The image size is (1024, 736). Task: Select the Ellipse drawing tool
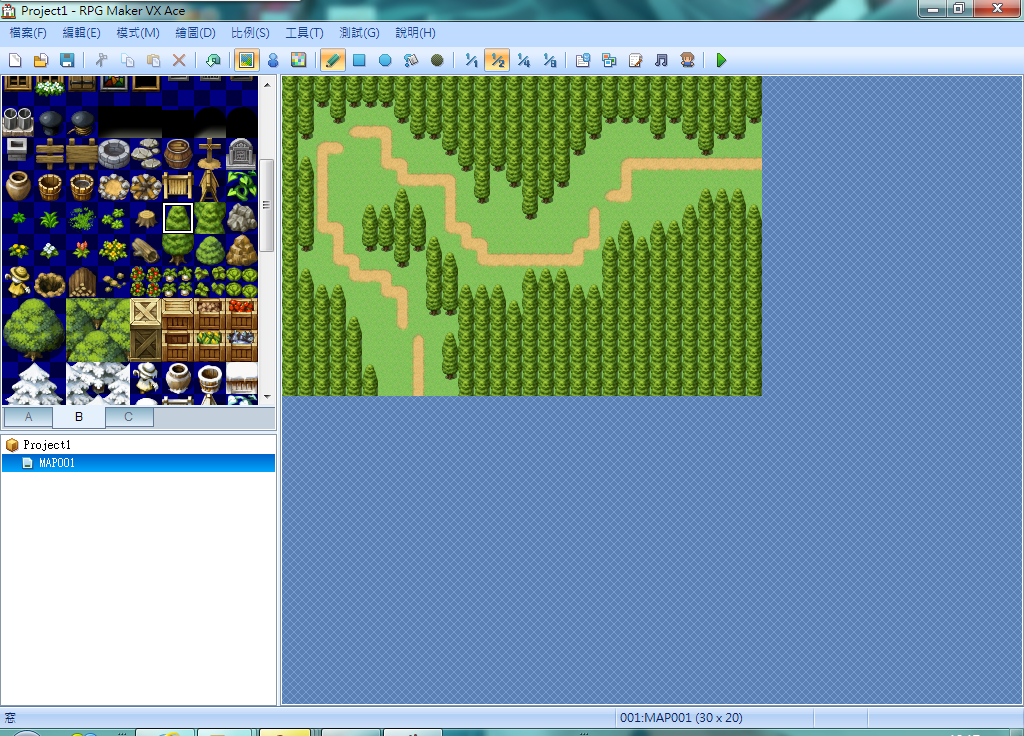click(385, 61)
